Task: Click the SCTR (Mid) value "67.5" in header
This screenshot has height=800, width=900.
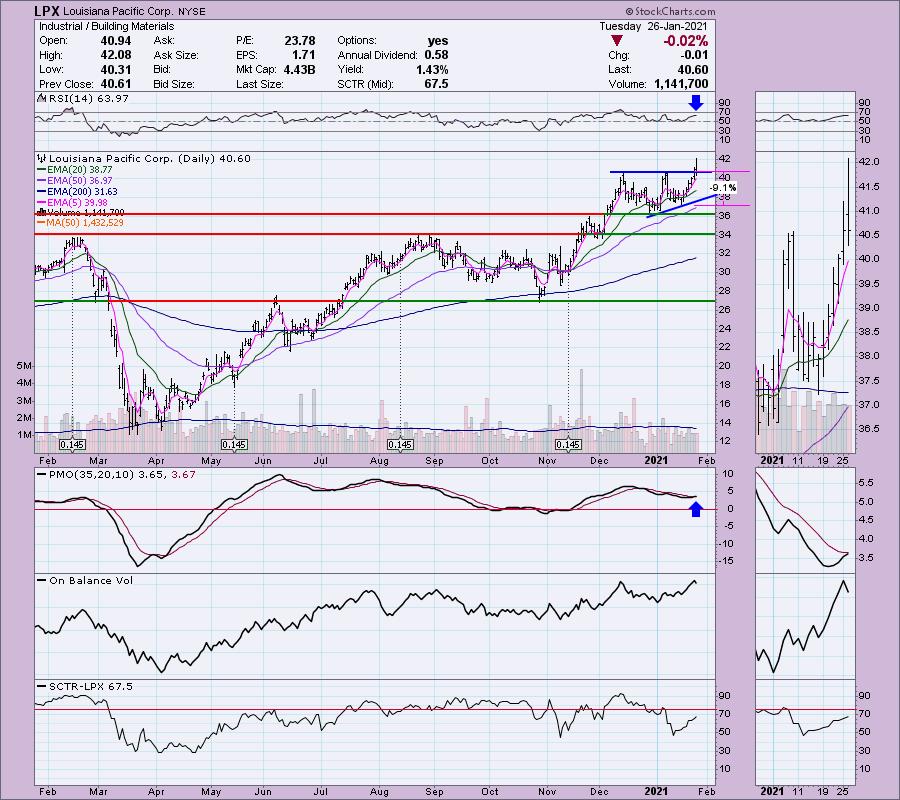Action: point(436,84)
